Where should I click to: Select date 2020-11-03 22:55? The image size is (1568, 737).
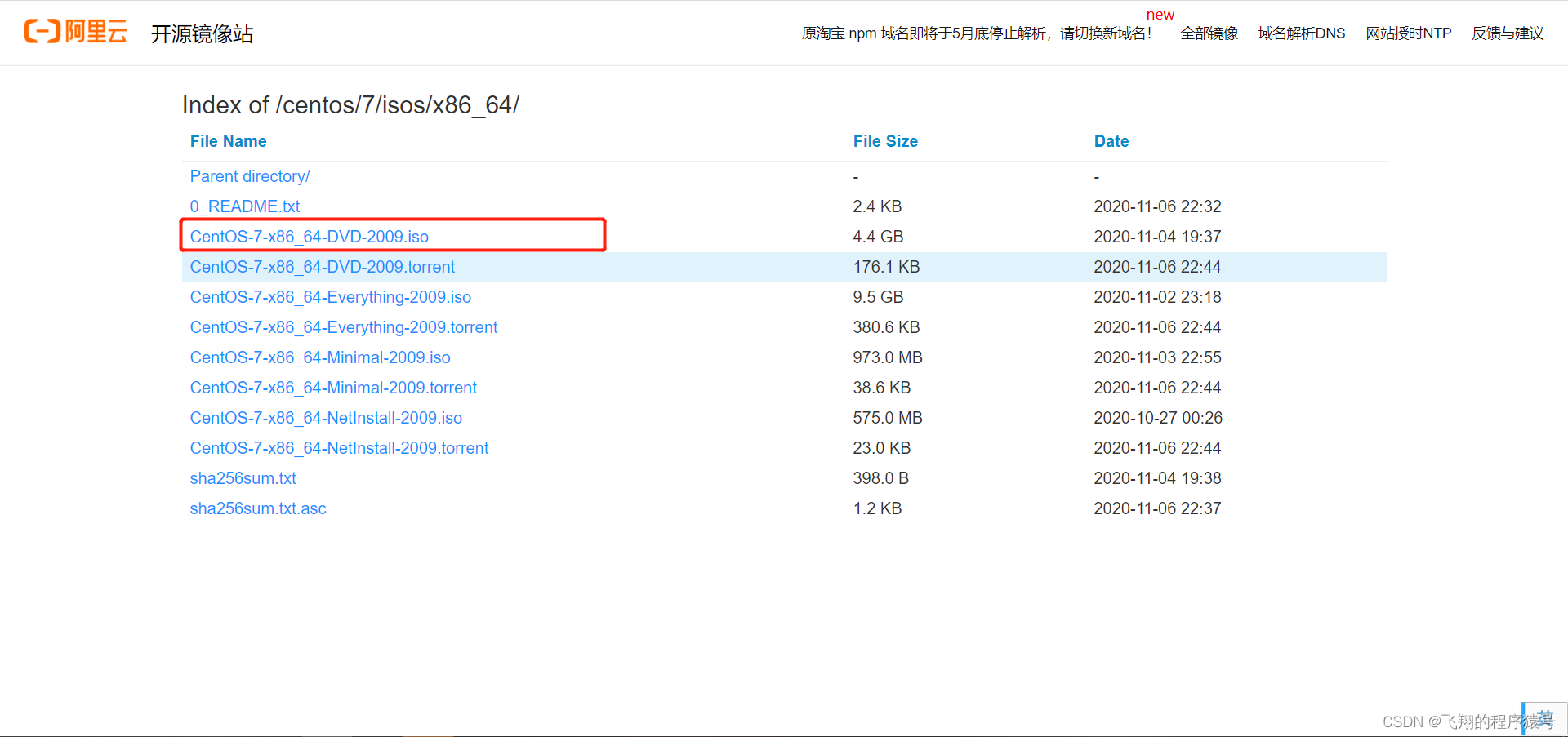pyautogui.click(x=1157, y=357)
